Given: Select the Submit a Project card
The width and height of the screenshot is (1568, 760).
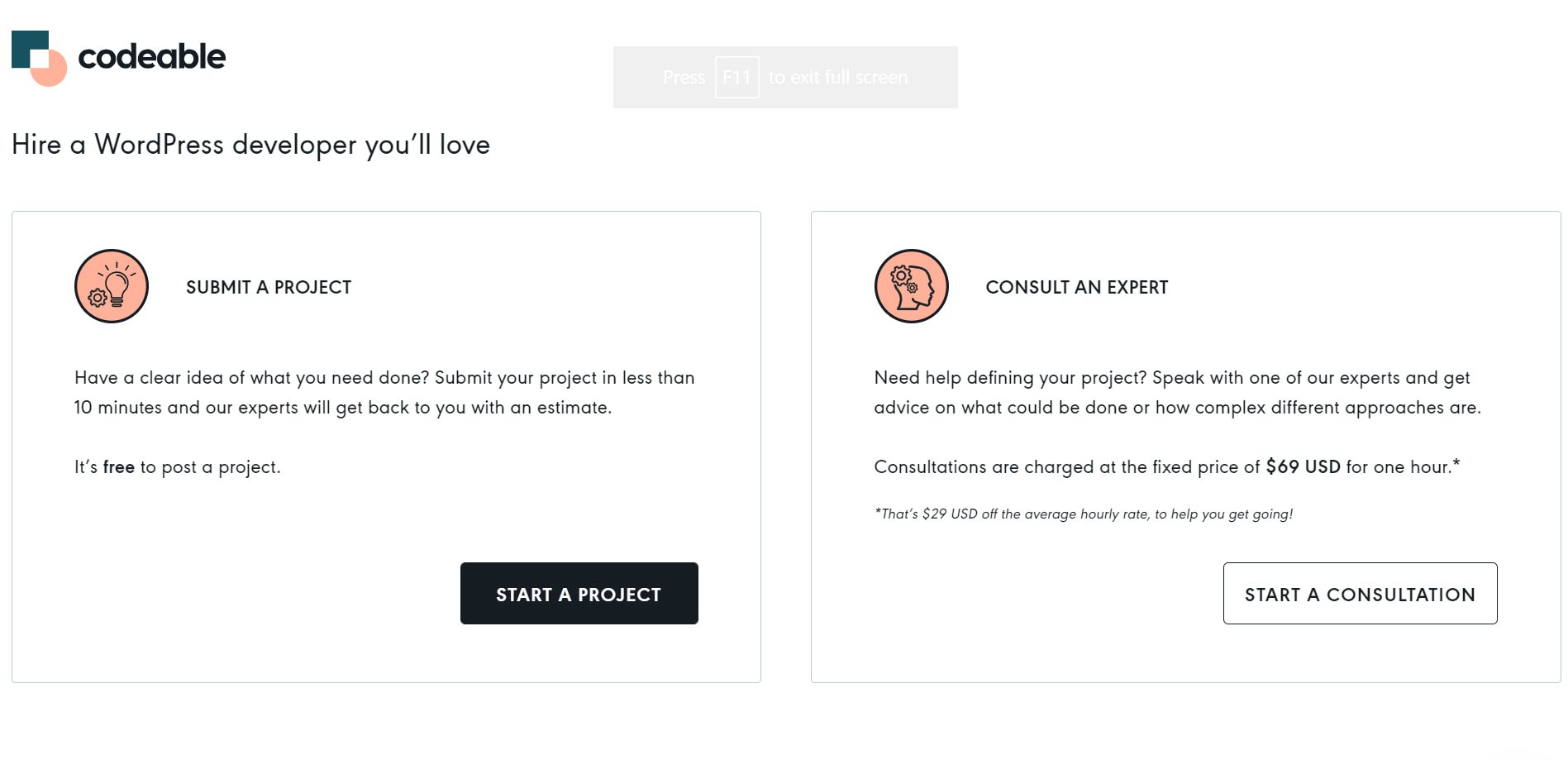Looking at the screenshot, I should point(386,447).
